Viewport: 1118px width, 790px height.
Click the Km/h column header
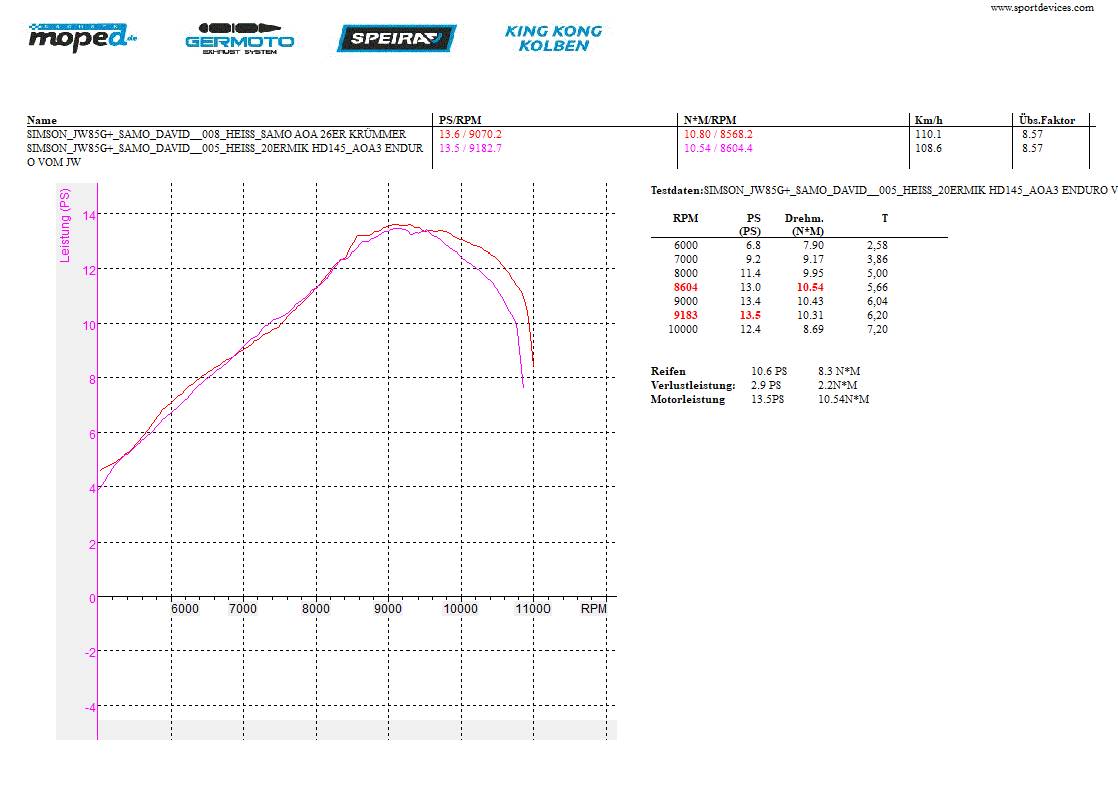928,120
